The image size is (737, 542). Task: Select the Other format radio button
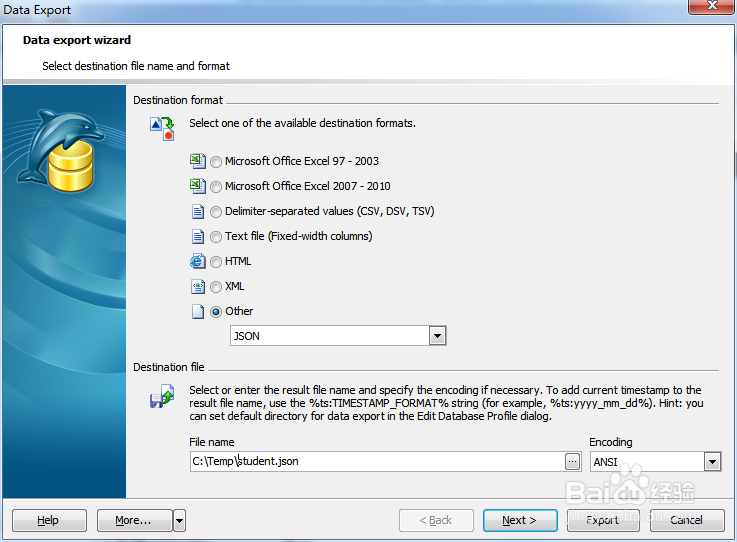216,312
